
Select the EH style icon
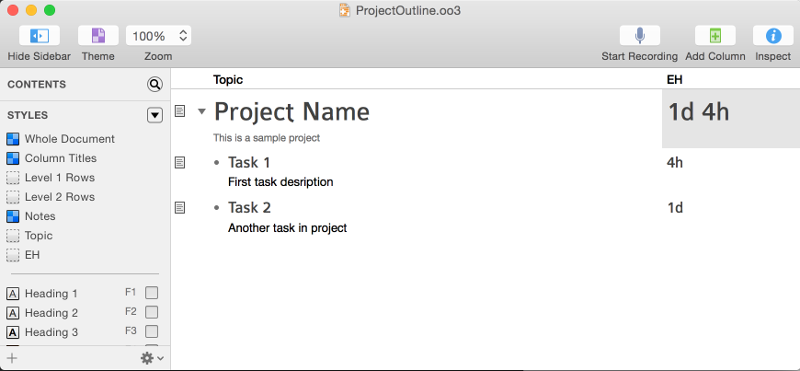tap(13, 255)
